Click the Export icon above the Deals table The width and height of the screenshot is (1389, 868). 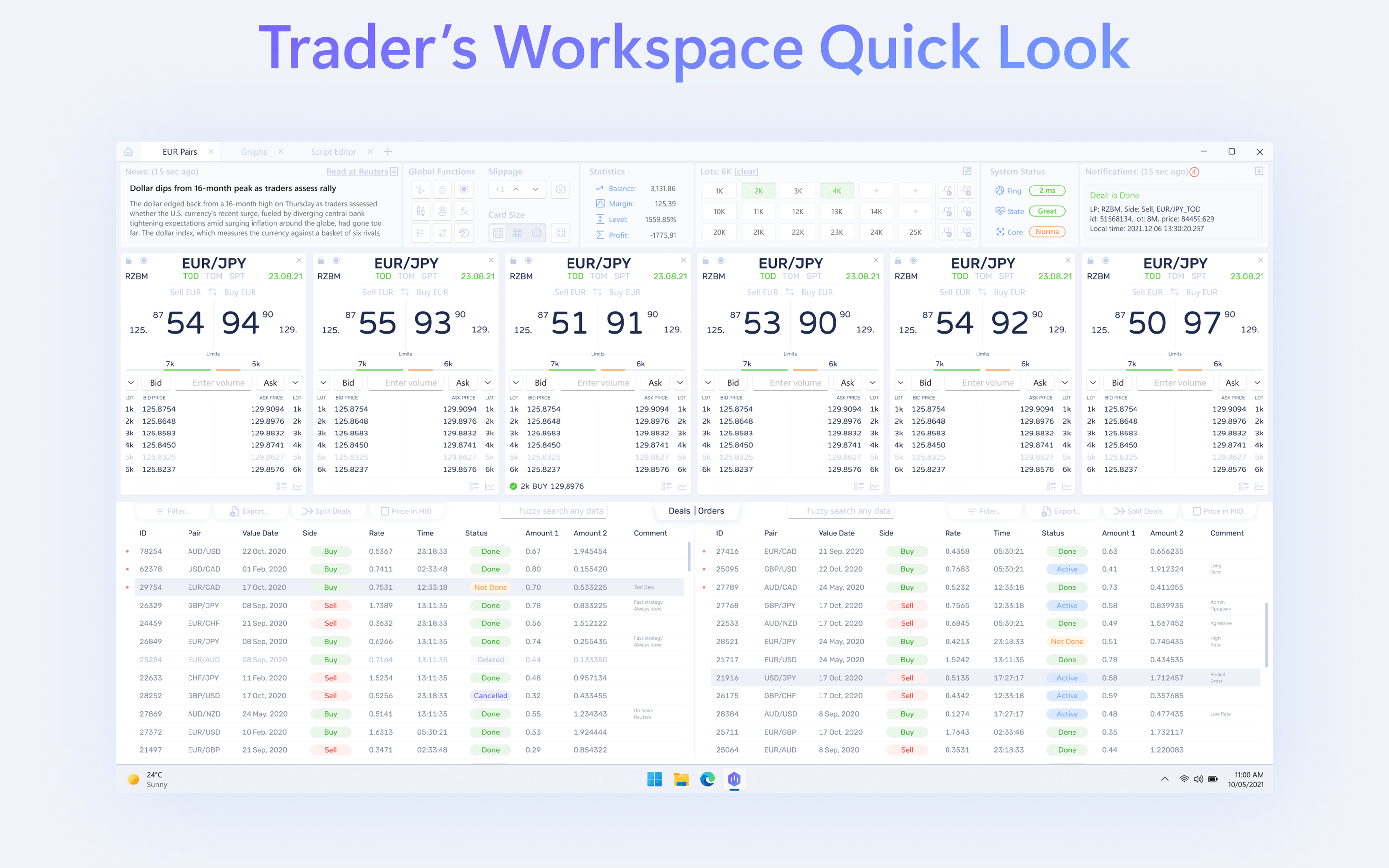tap(235, 511)
